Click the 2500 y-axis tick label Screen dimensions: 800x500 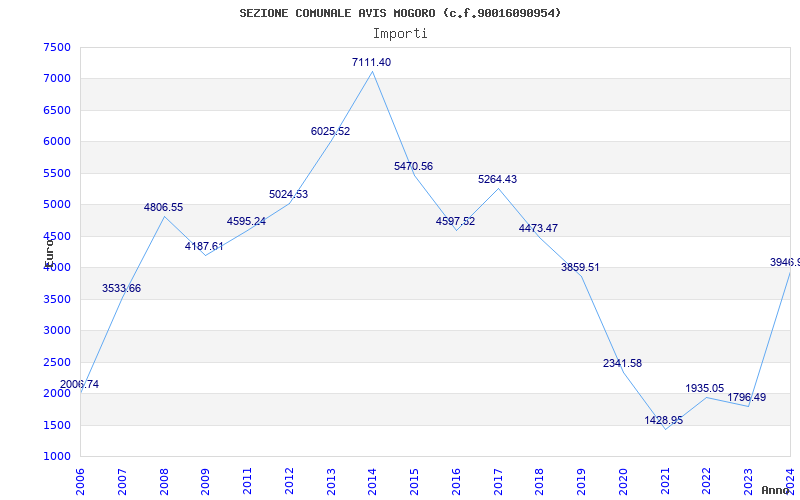click(x=57, y=362)
